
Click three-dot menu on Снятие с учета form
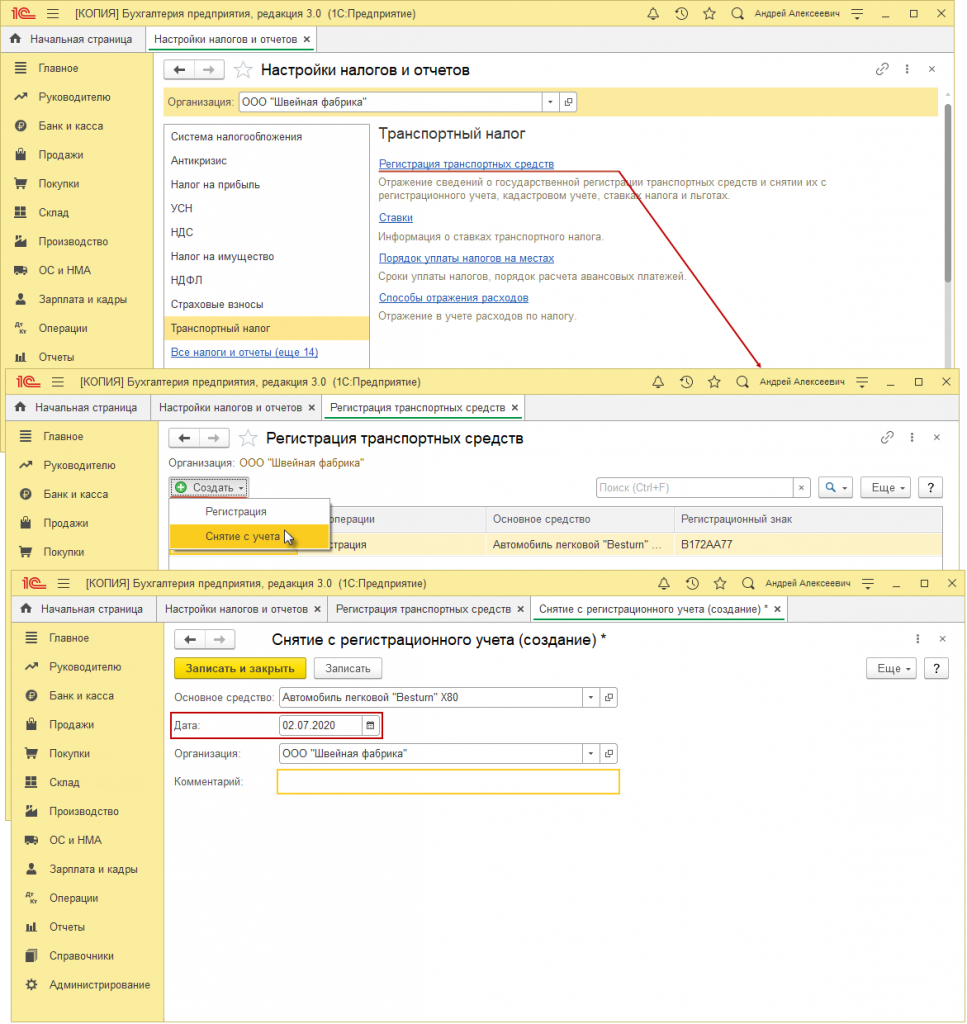click(x=917, y=639)
